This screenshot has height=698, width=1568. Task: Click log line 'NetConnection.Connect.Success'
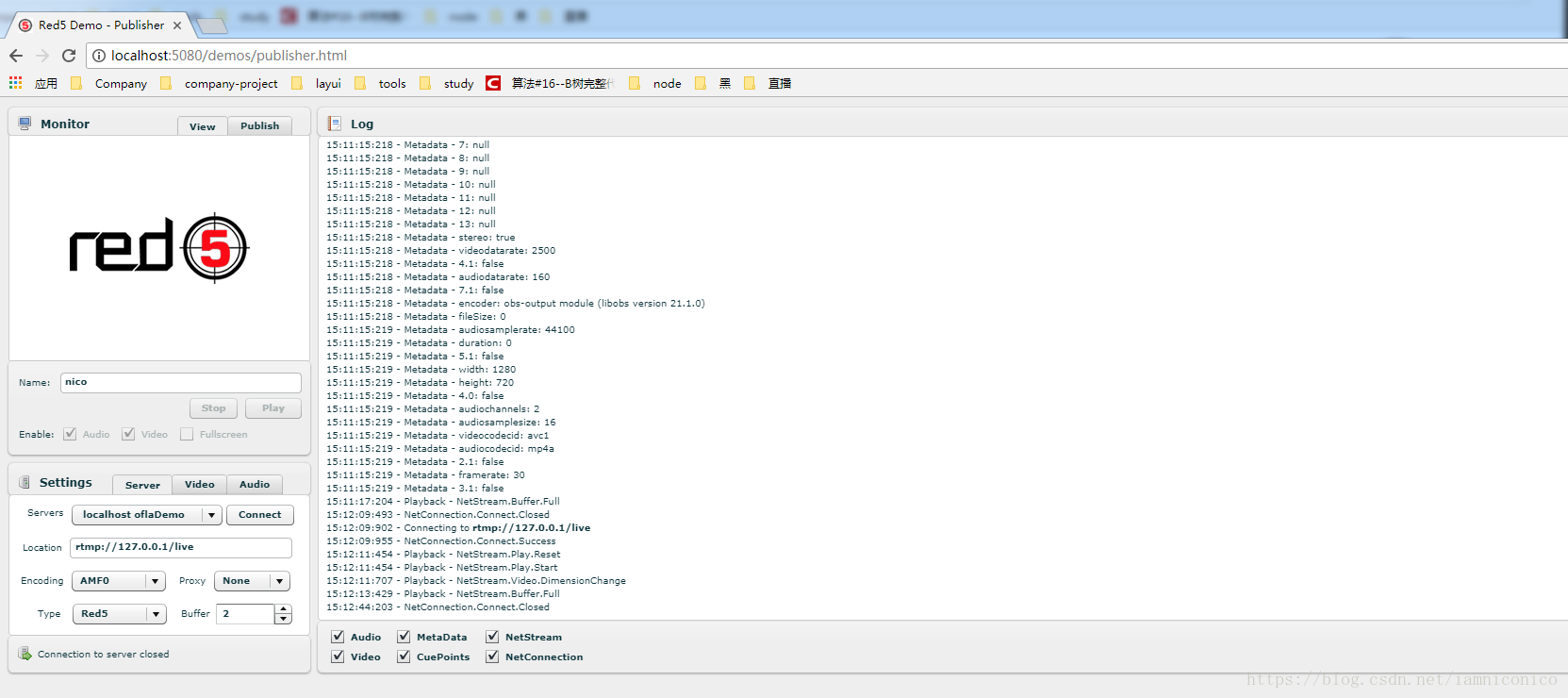click(x=441, y=541)
